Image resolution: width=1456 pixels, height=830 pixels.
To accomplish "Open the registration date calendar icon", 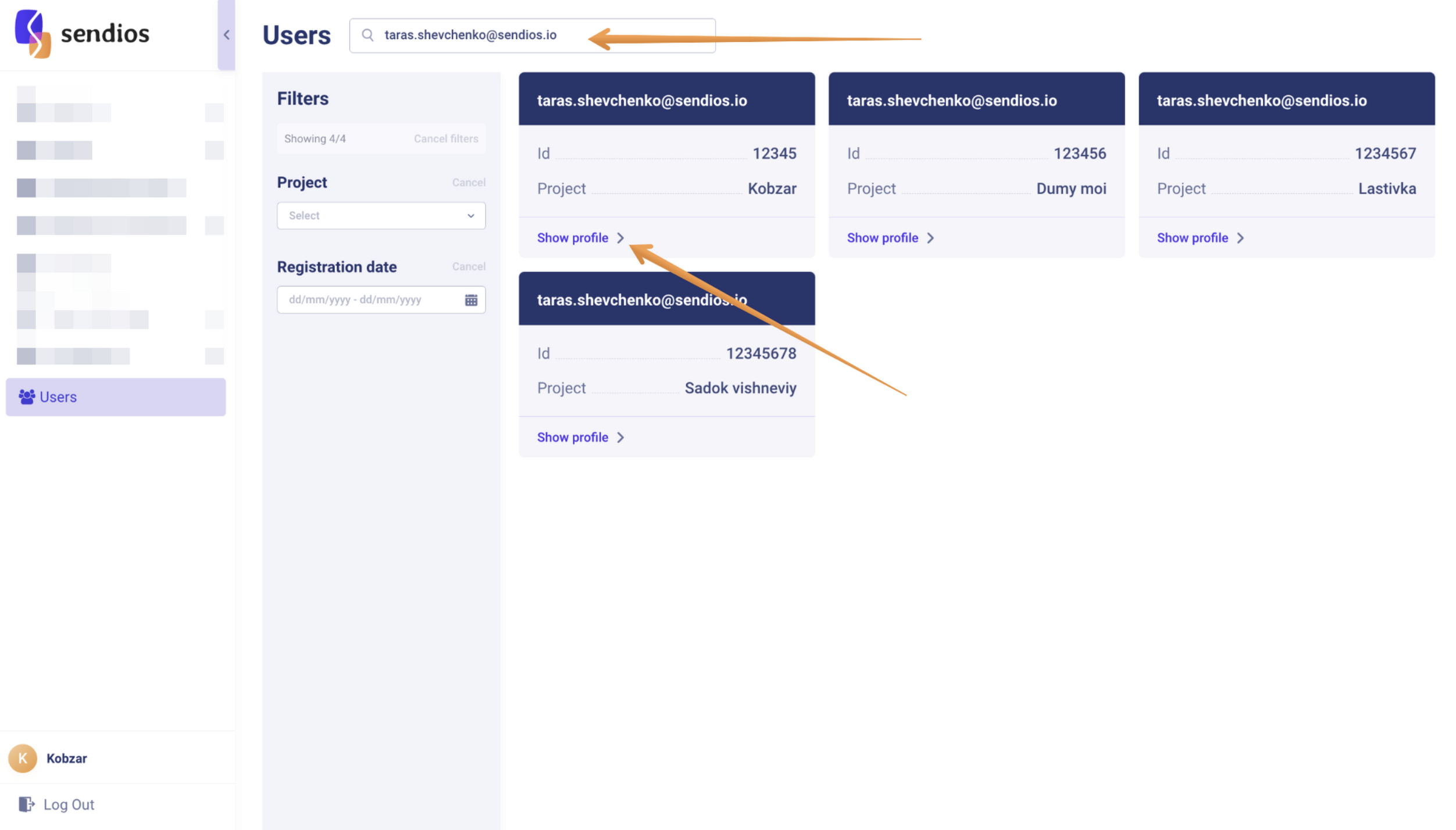I will click(x=470, y=300).
